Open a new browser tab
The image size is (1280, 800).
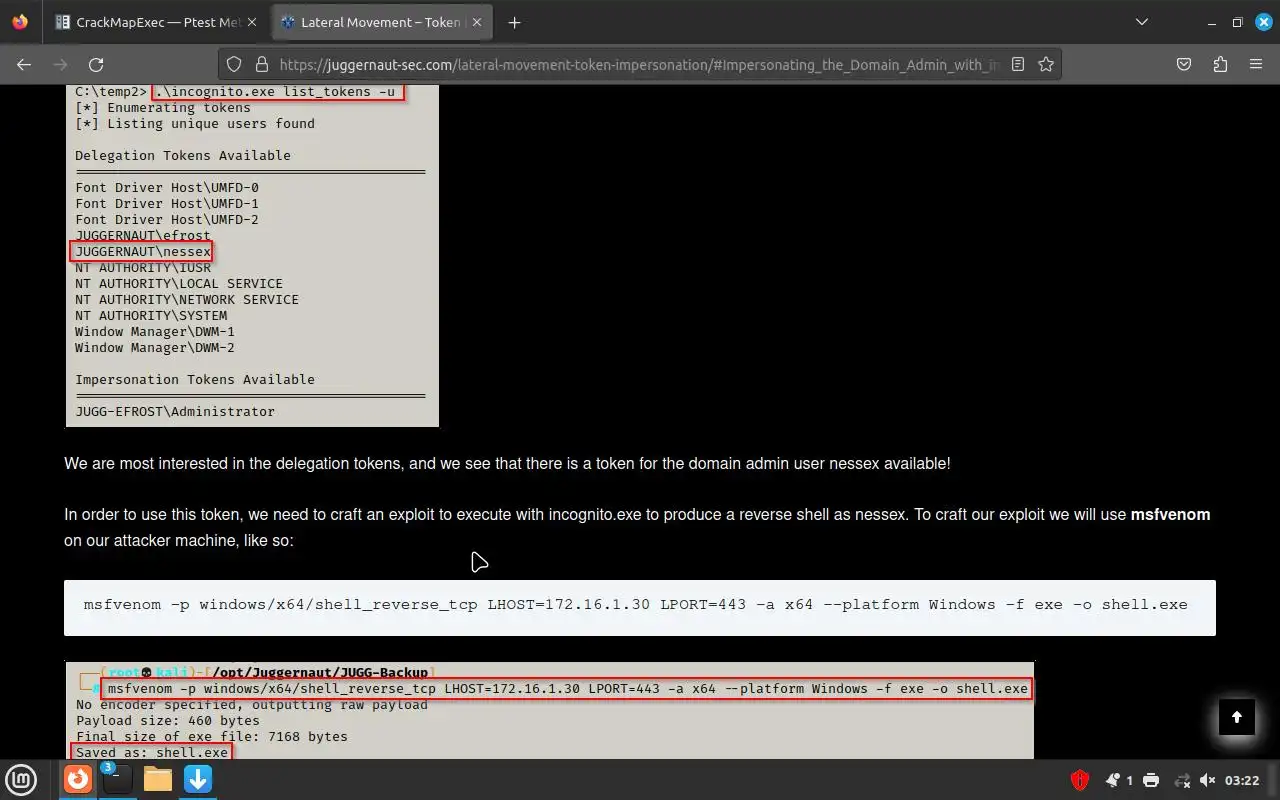tap(514, 22)
